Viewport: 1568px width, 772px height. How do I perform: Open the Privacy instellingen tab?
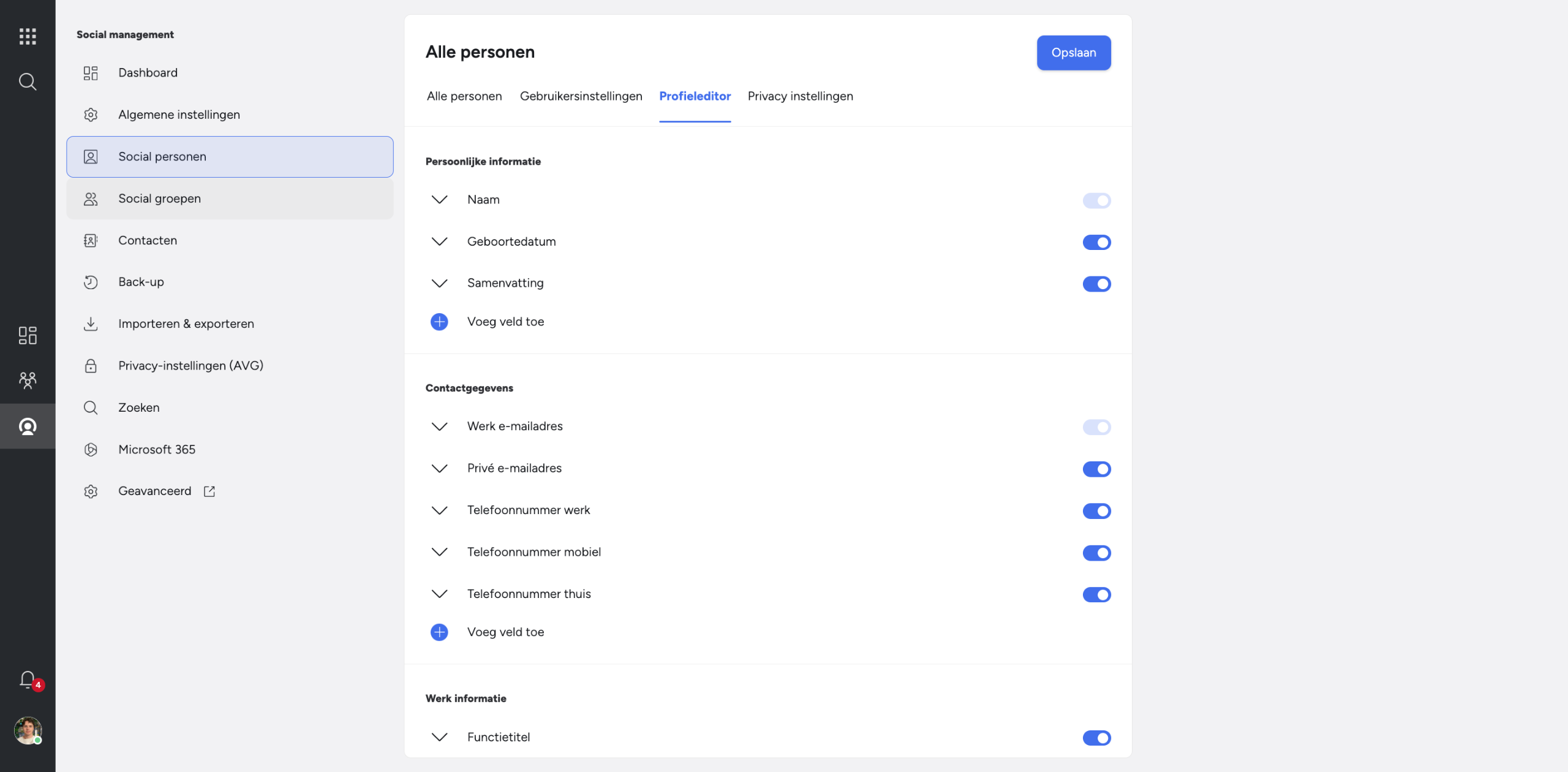tap(800, 96)
